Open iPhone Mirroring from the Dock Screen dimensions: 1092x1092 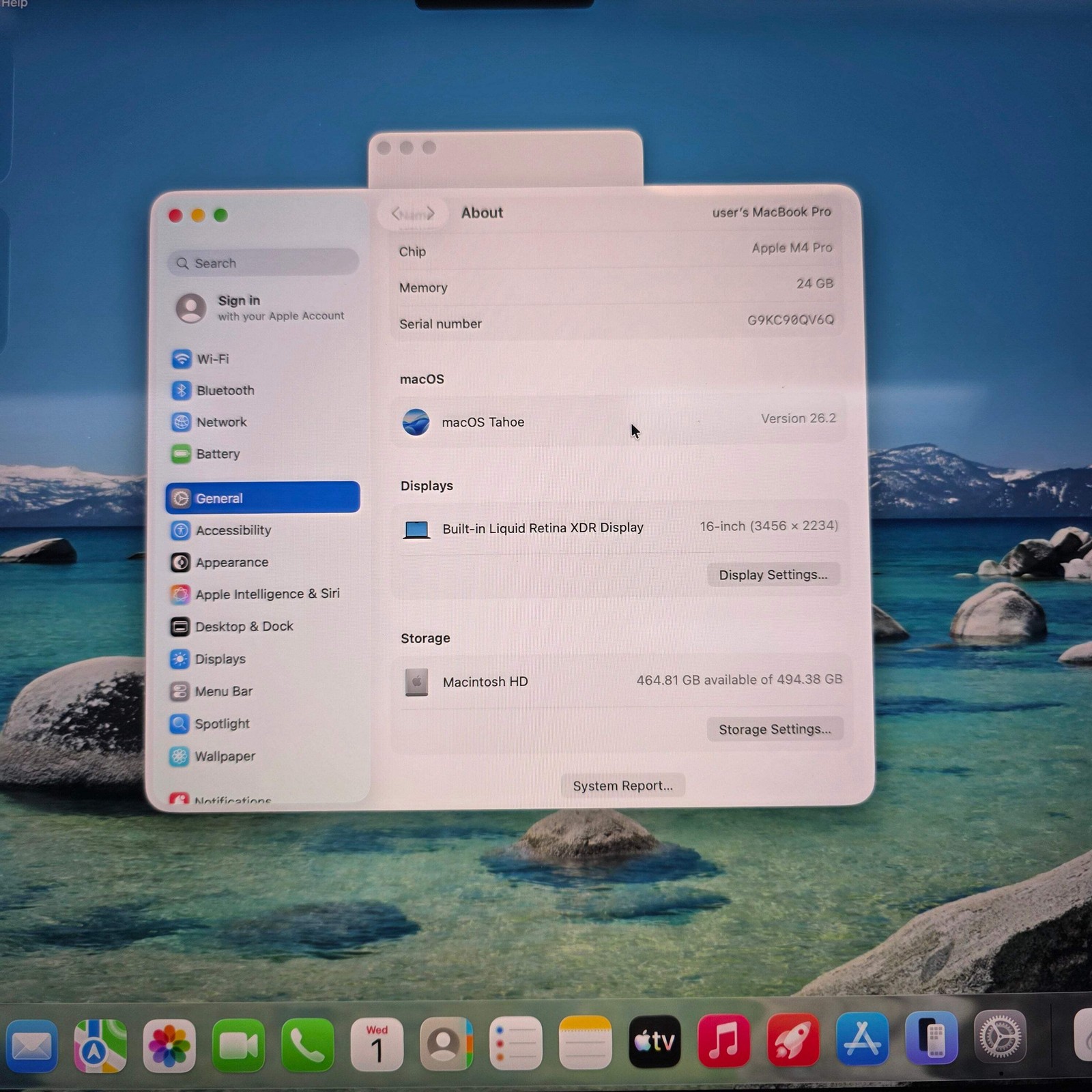[932, 1038]
